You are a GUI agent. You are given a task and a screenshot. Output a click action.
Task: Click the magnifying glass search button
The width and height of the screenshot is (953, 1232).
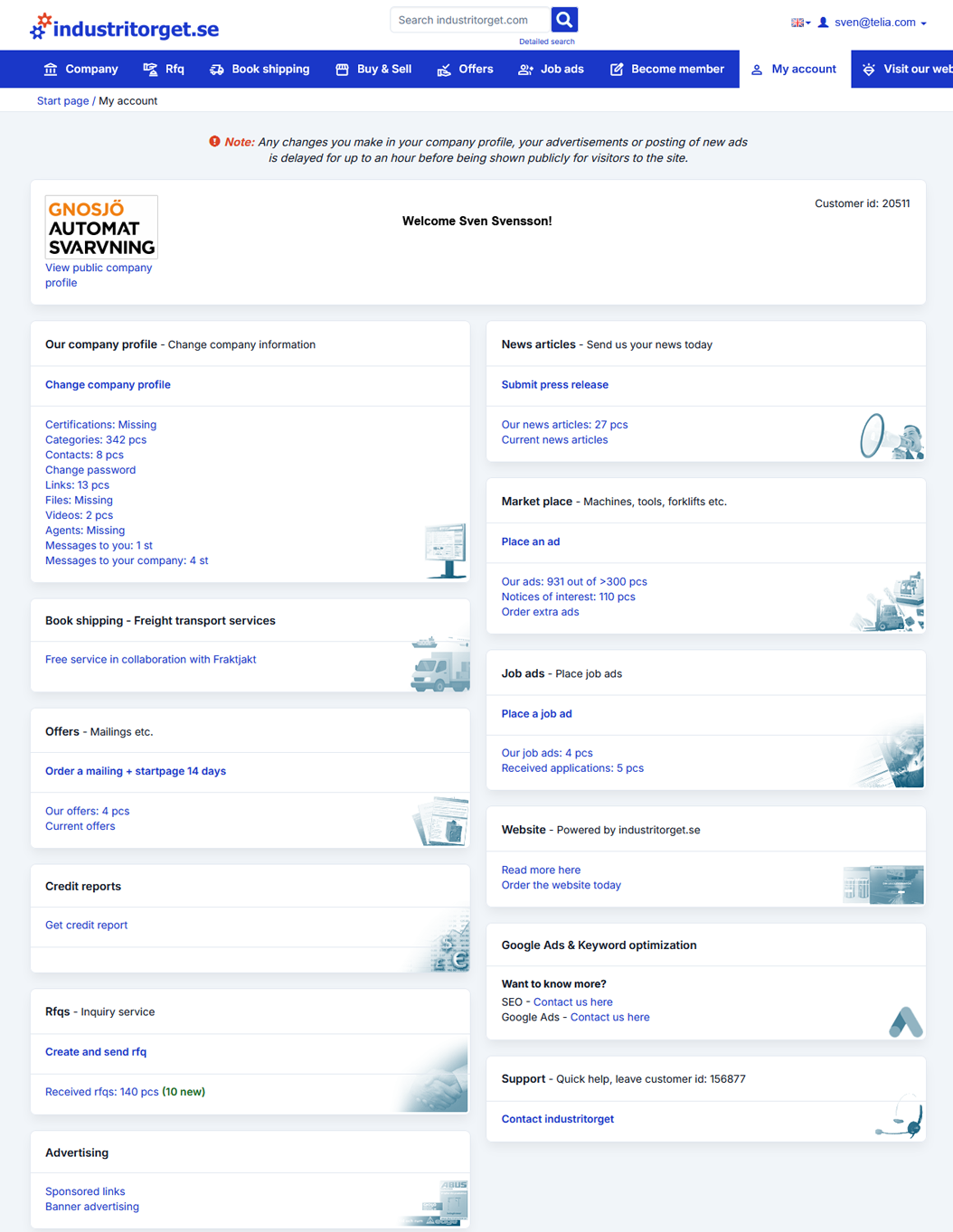click(x=564, y=20)
